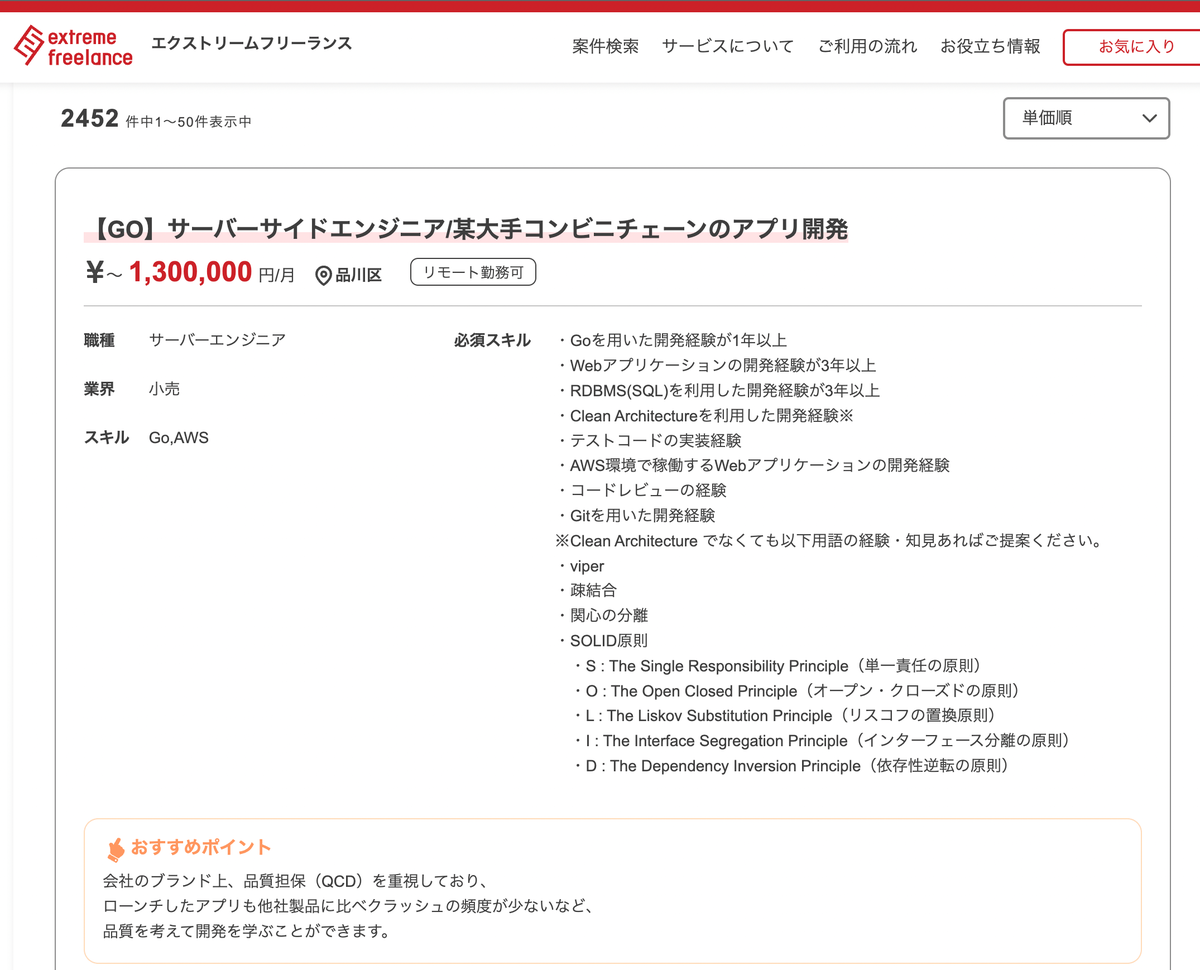Click the viper bullet line
Viewport: 1200px width, 970px height.
[580, 566]
